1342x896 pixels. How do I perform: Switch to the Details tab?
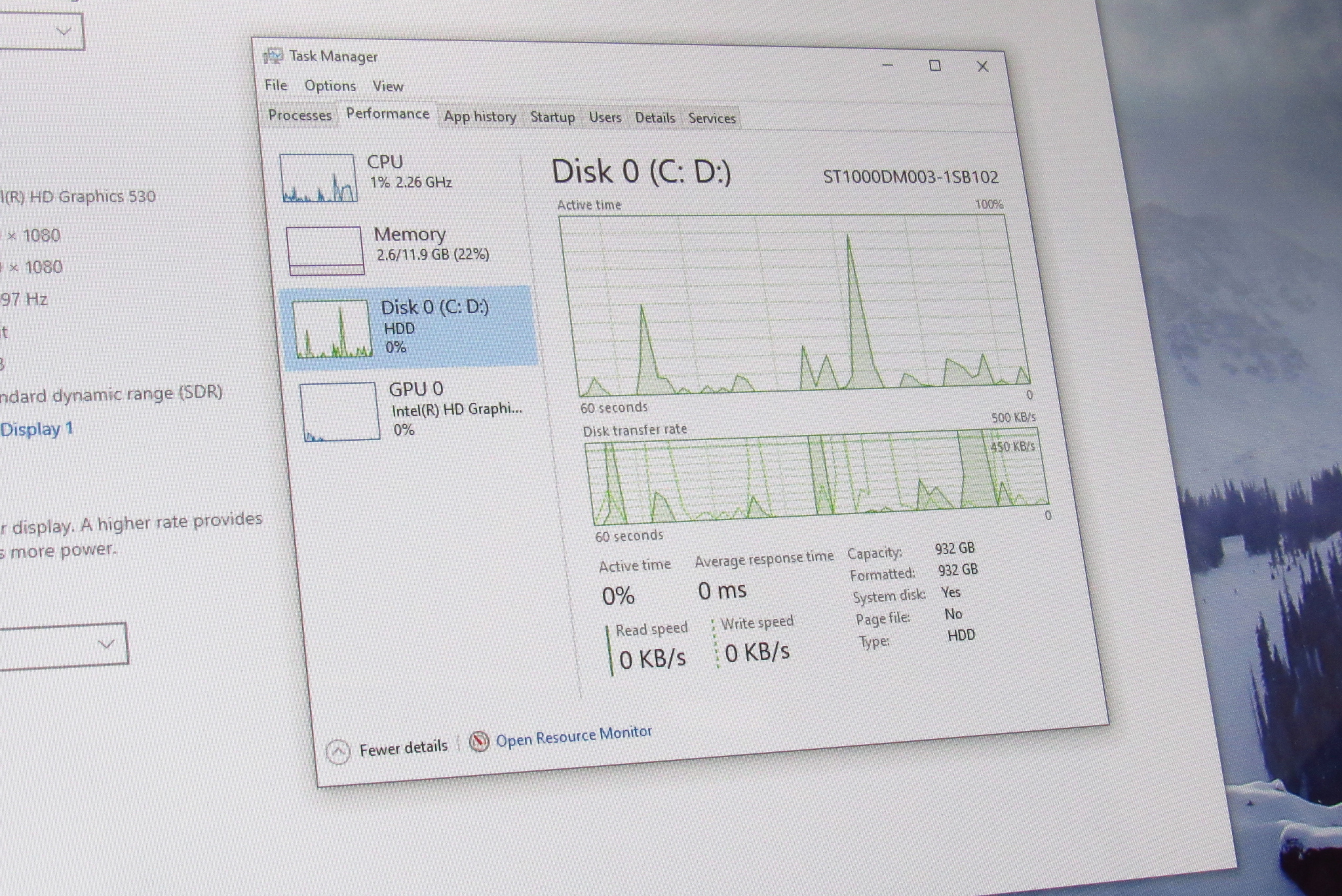[655, 118]
